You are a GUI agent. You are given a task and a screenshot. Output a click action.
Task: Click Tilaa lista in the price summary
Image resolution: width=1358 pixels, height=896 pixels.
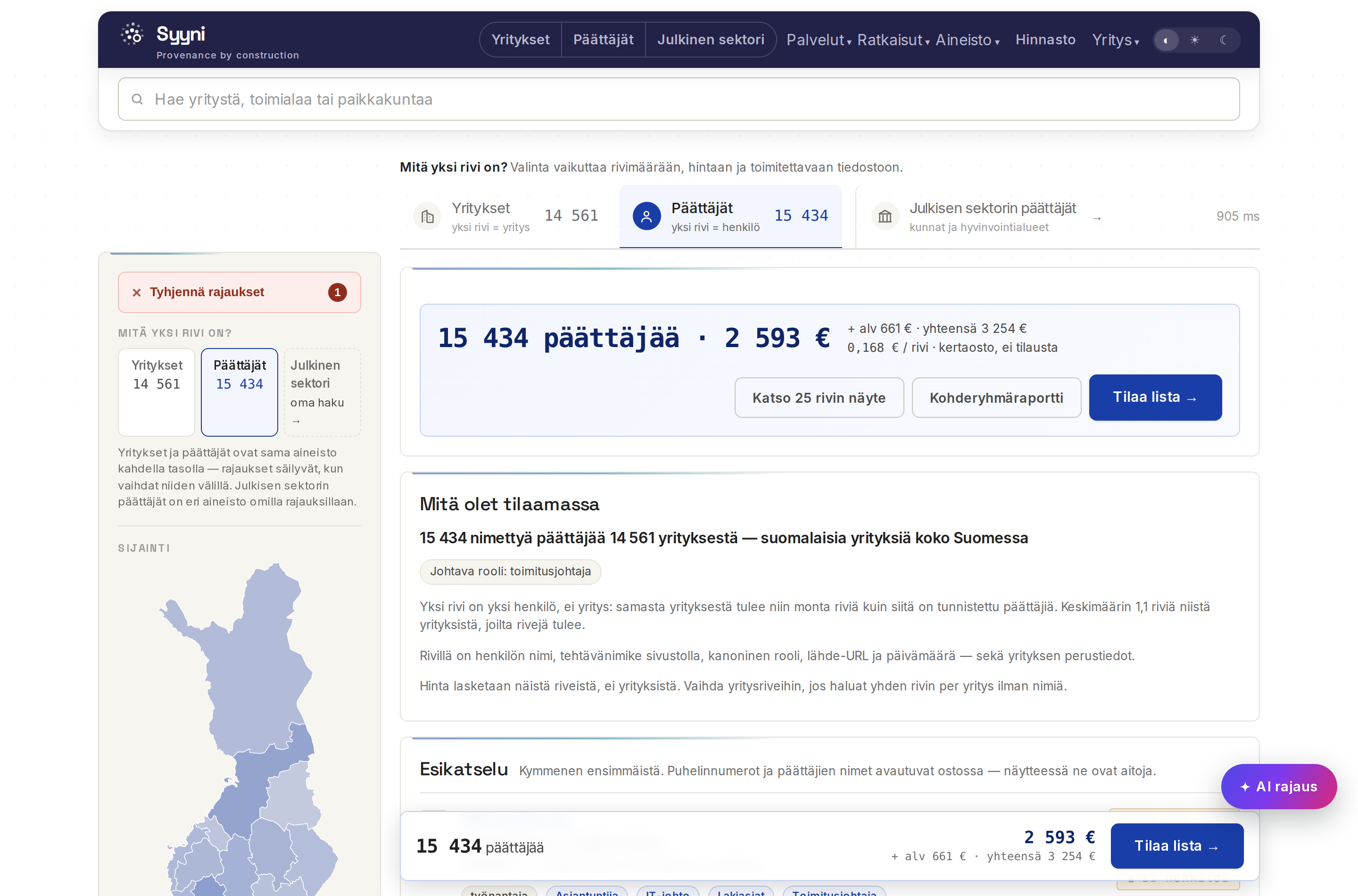[1155, 398]
